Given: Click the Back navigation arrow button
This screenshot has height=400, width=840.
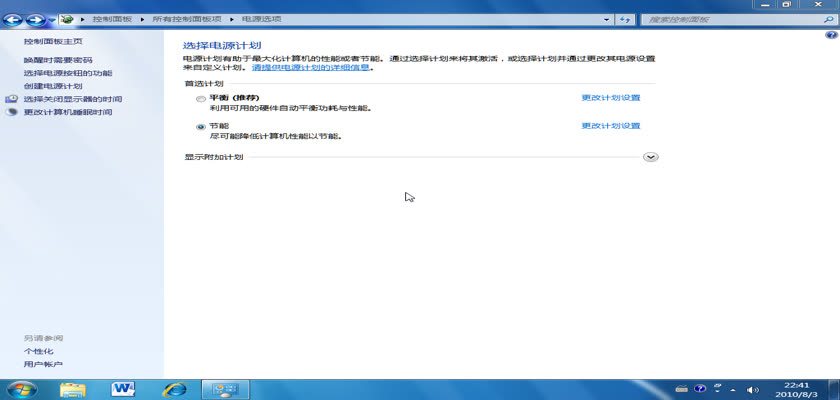Looking at the screenshot, I should click(x=13, y=19).
